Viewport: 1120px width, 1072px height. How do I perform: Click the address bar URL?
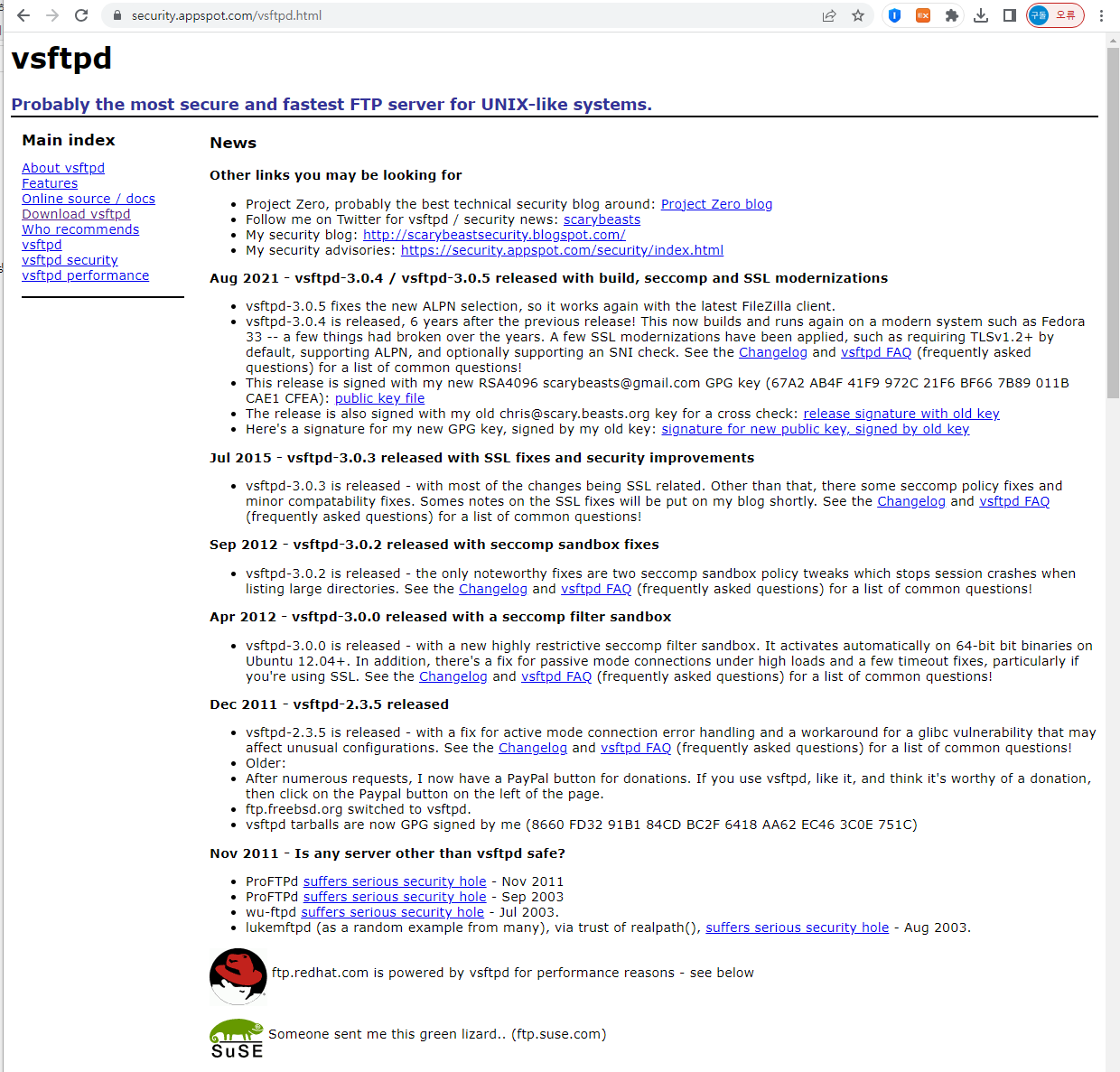[x=227, y=15]
